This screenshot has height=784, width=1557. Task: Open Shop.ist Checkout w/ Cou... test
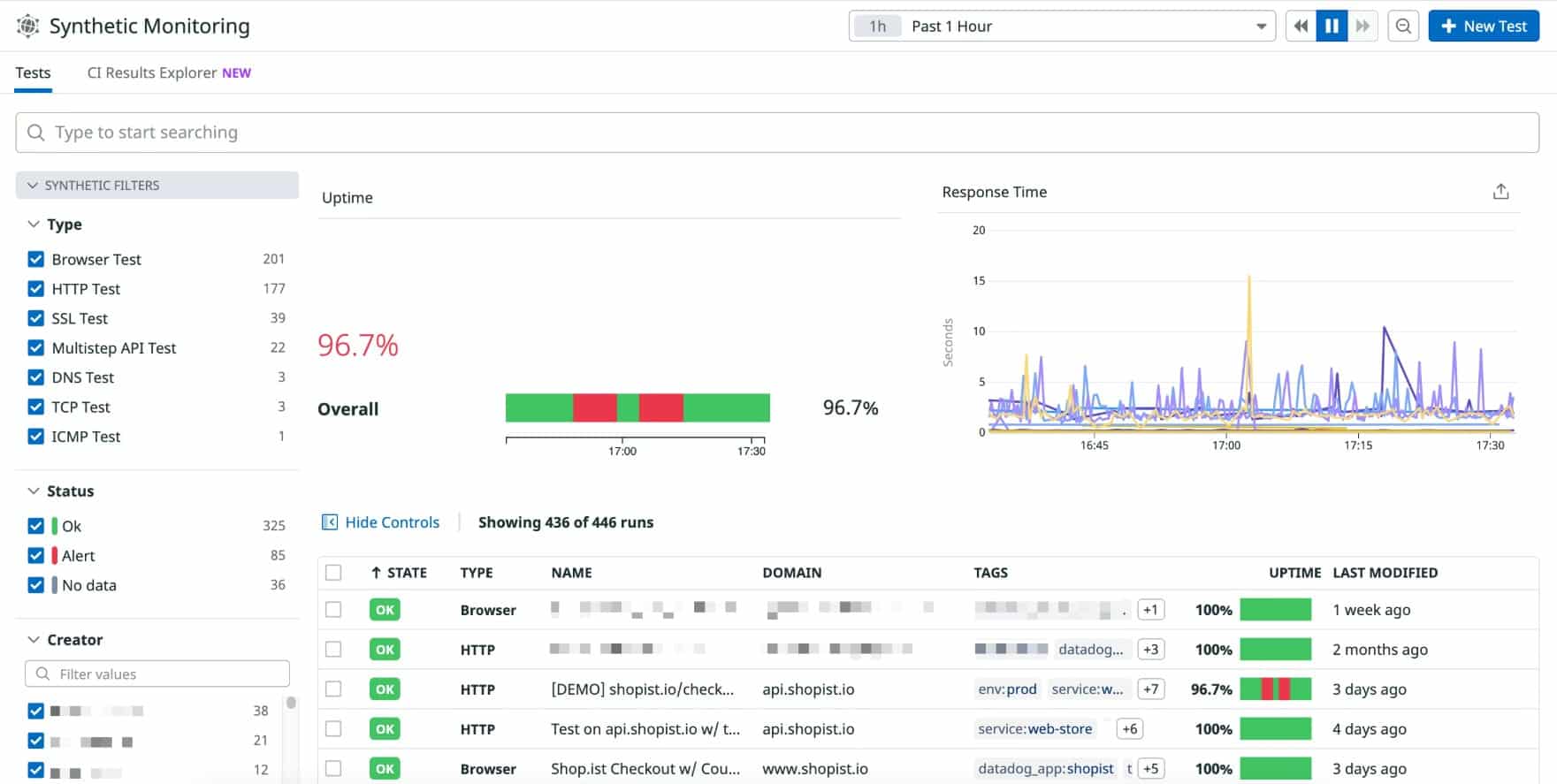click(645, 769)
